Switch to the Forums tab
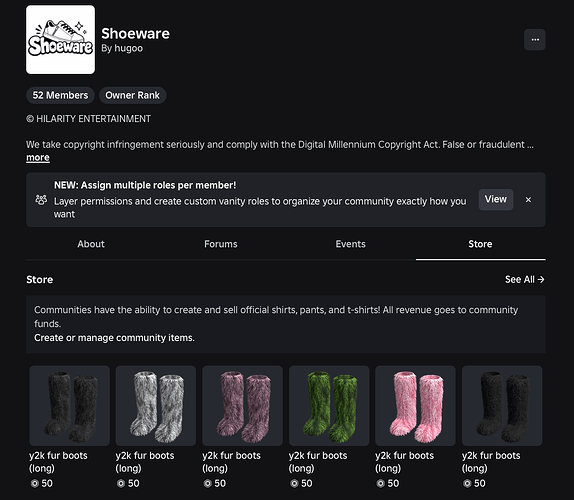This screenshot has width=574, height=500. pyautogui.click(x=221, y=244)
